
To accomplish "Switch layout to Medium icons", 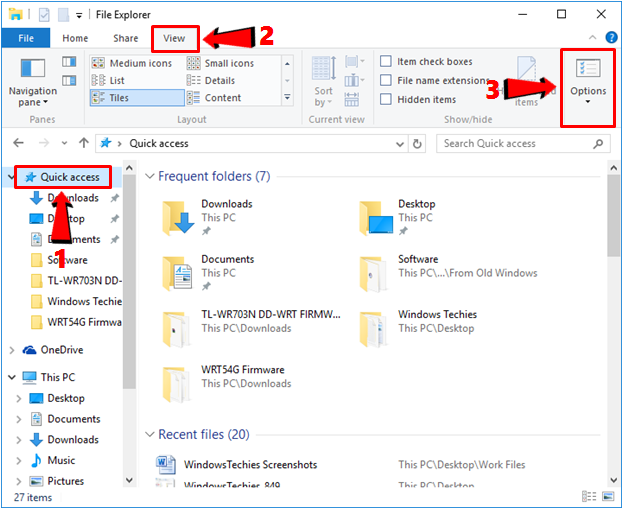I will click(132, 63).
